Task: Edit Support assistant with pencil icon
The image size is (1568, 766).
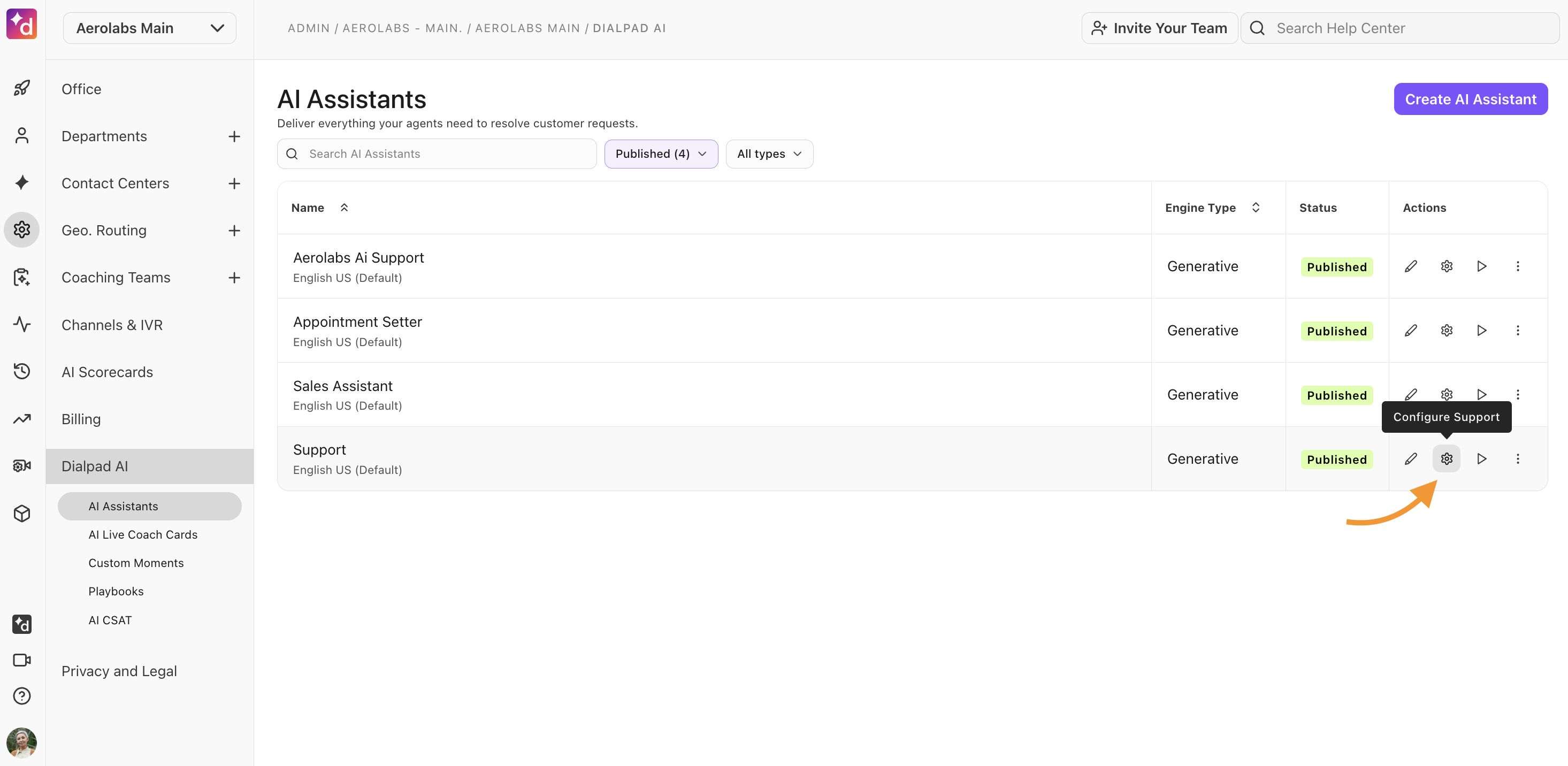Action: [1411, 459]
